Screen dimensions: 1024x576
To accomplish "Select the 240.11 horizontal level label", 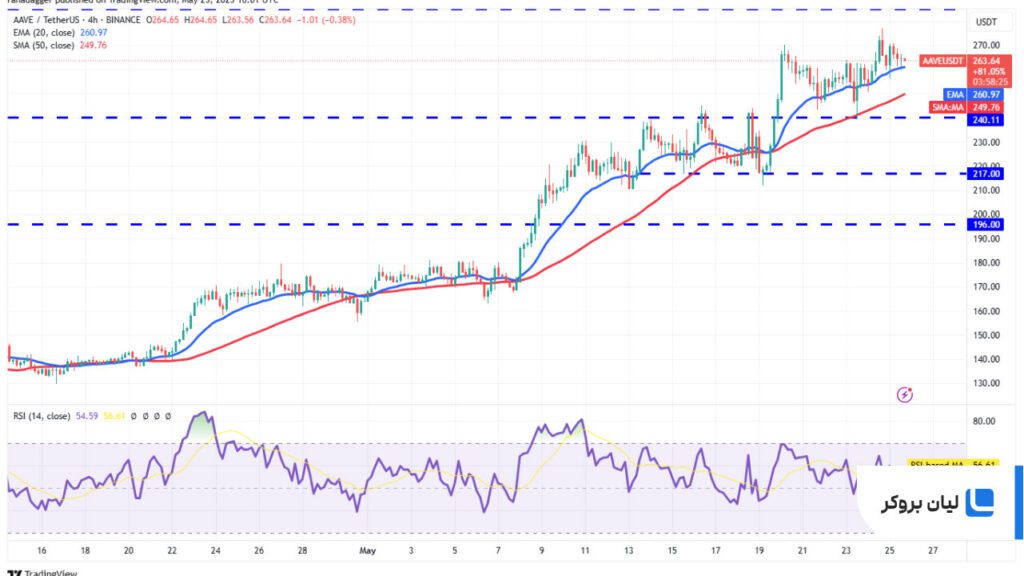I will tap(985, 120).
